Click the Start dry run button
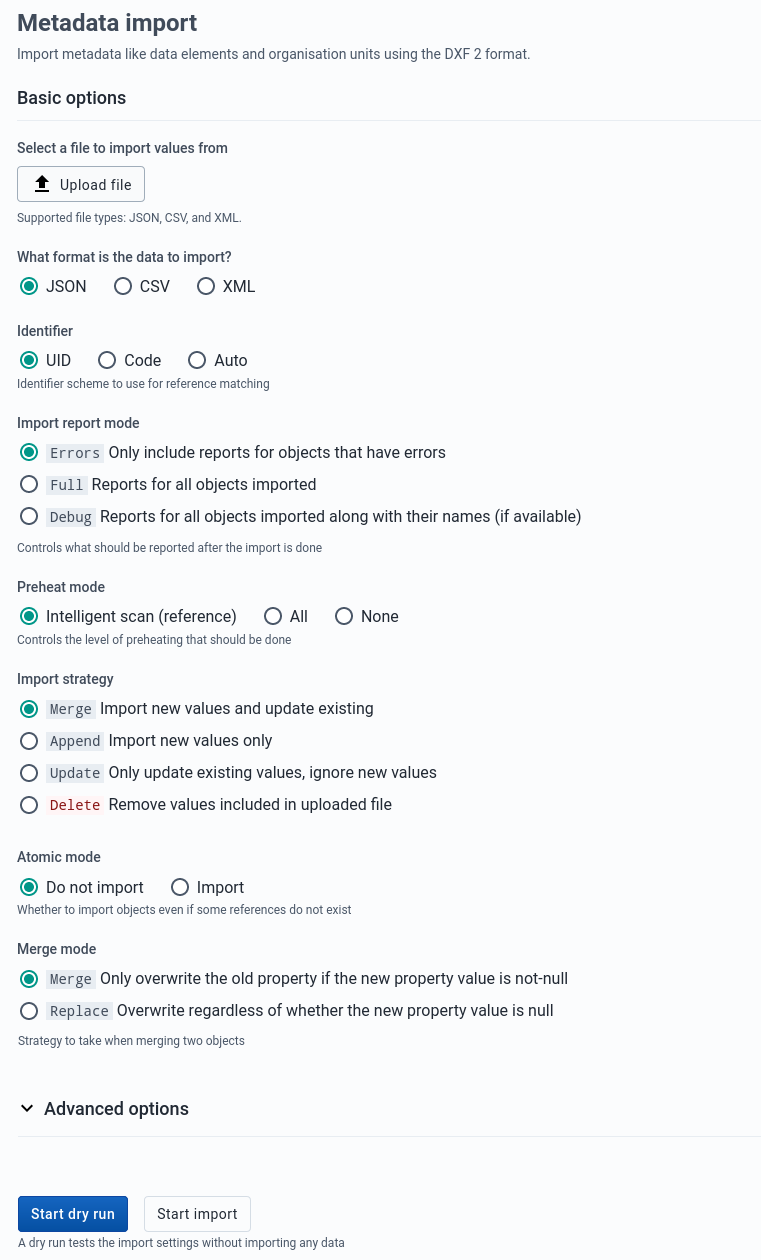This screenshot has height=1260, width=761. [73, 1214]
